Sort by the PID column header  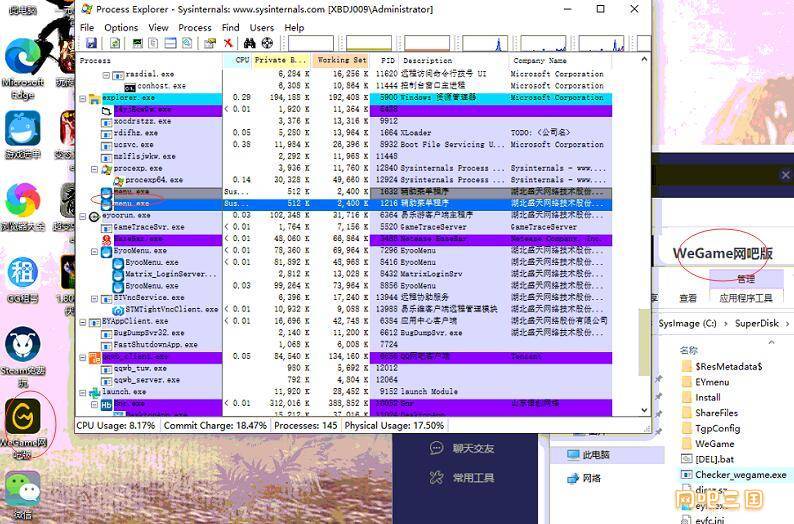pyautogui.click(x=385, y=60)
